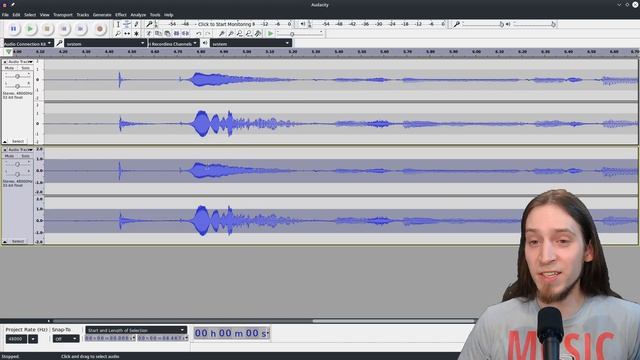Click Fit Project to Width icon
This screenshot has width=640, height=360.
tap(249, 33)
